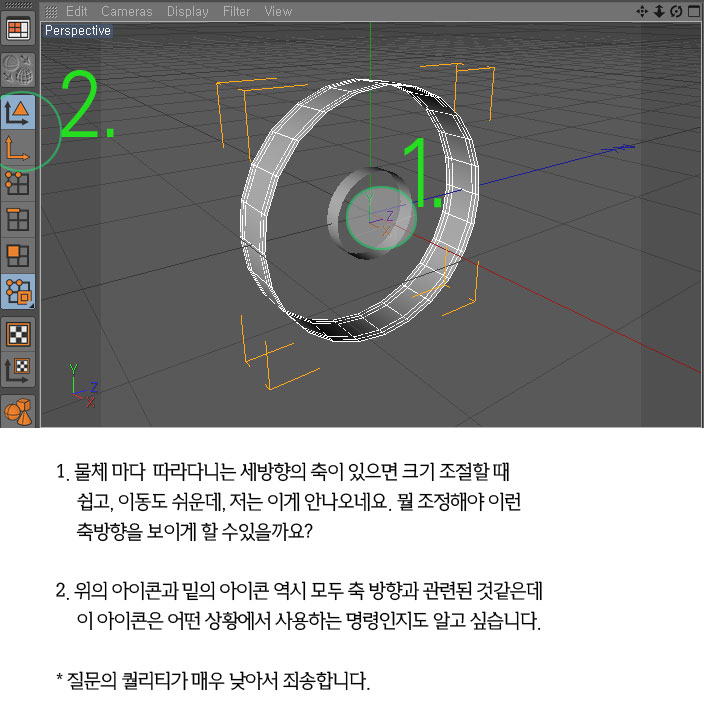Toggle the maximize viewport icon
This screenshot has width=704, height=710.
click(x=694, y=11)
